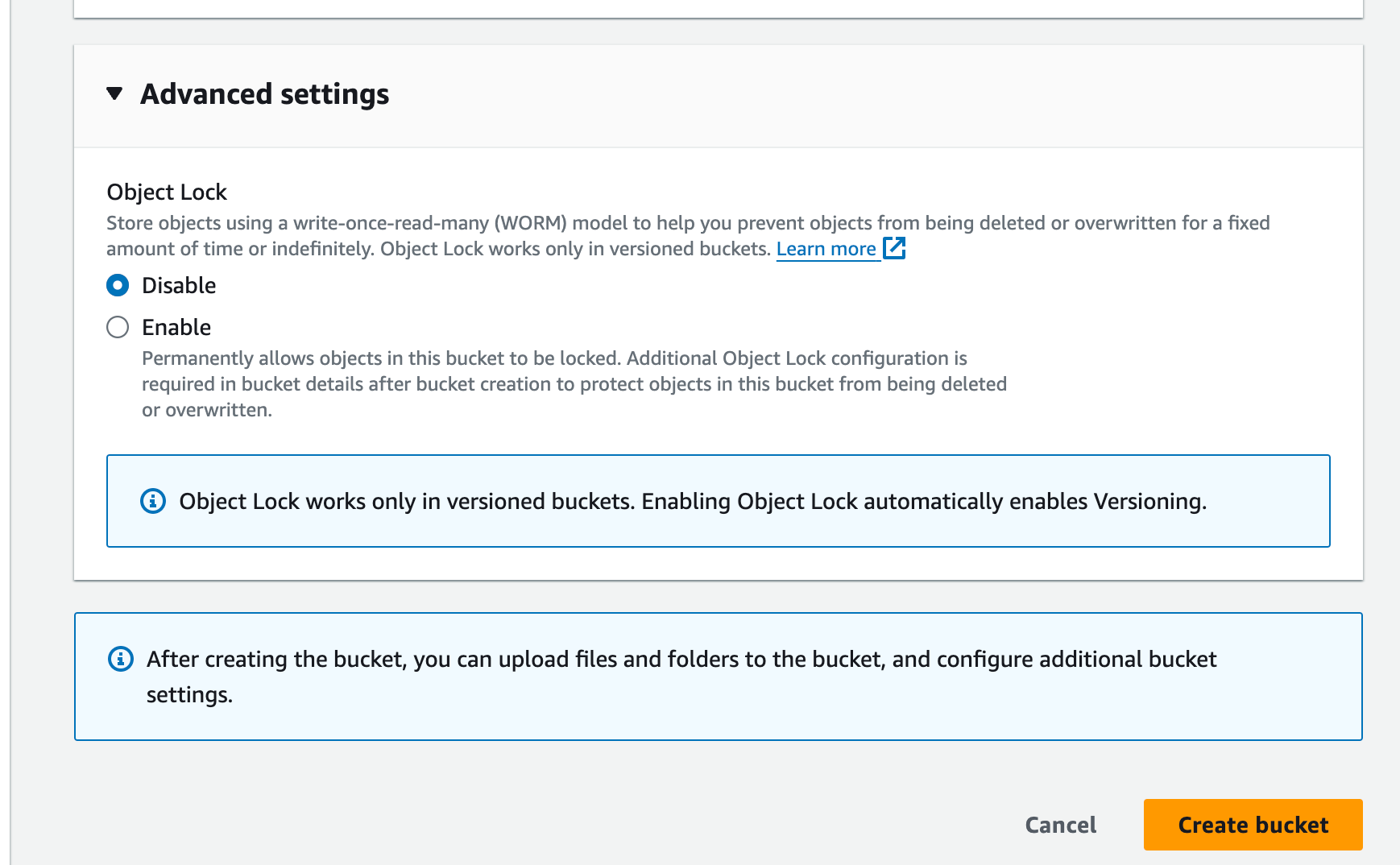1400x865 pixels.
Task: Click the Enable option label
Action: [176, 327]
